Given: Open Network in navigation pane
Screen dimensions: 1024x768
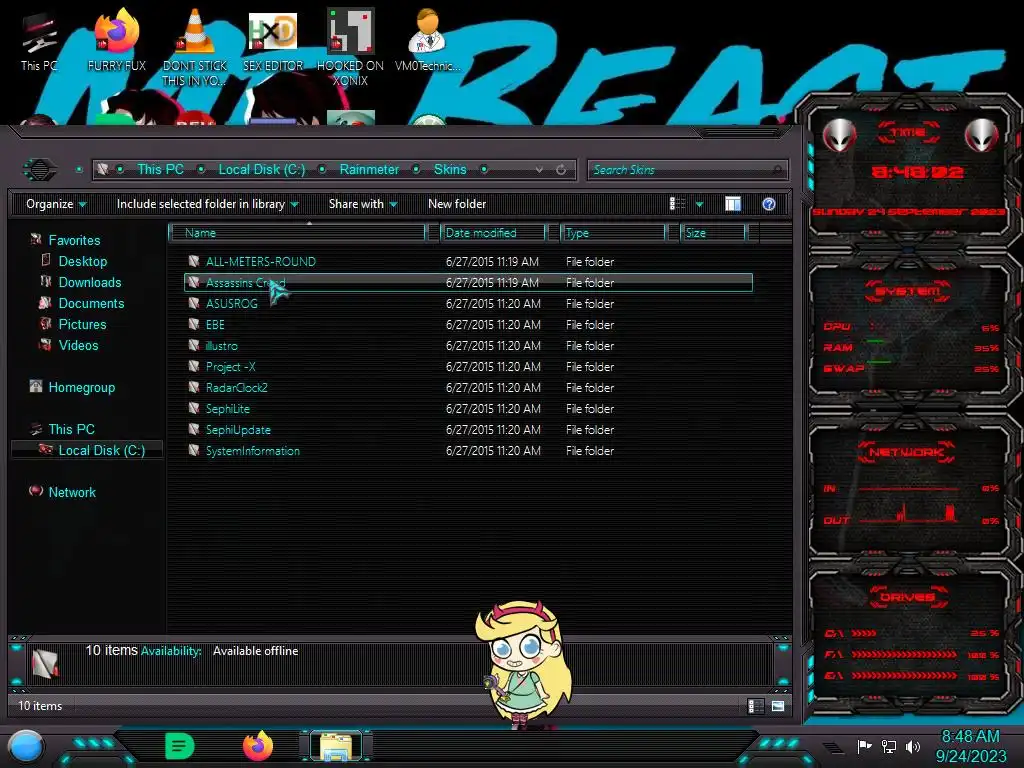Looking at the screenshot, I should click(72, 492).
